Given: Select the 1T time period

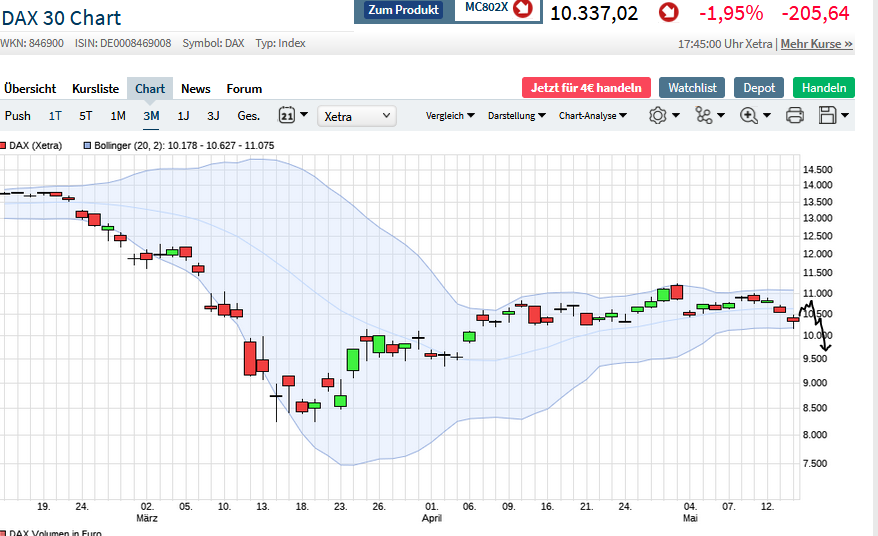Looking at the screenshot, I should tap(55, 116).
